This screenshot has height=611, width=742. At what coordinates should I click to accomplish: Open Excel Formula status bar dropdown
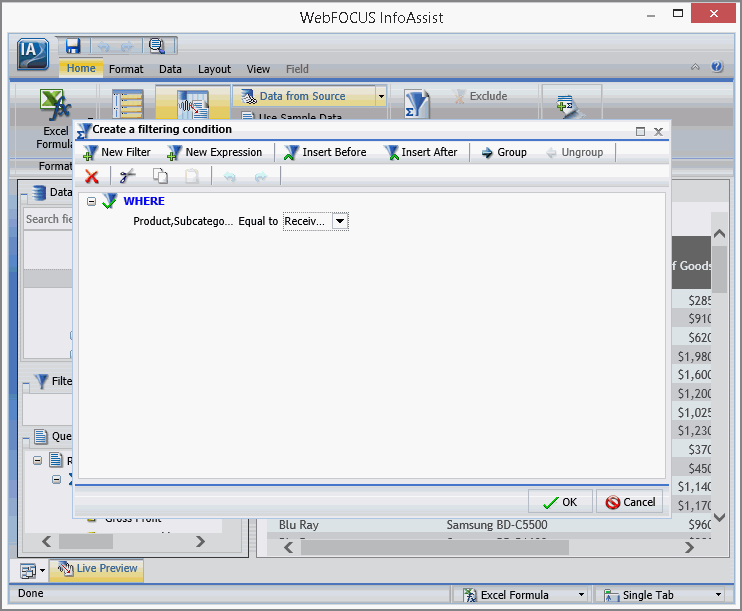point(582,595)
